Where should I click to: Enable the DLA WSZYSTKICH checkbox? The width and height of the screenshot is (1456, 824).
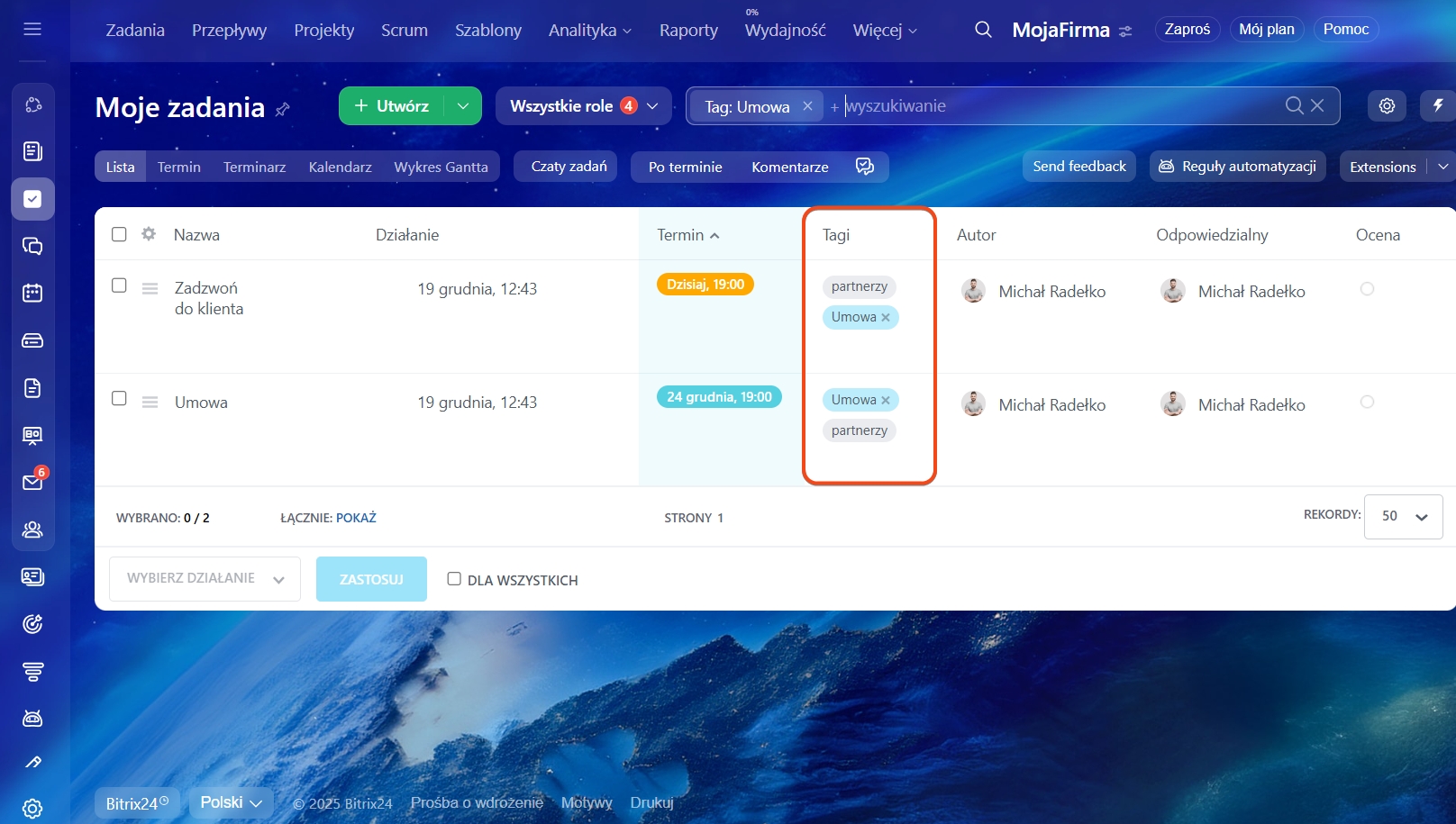(x=454, y=579)
